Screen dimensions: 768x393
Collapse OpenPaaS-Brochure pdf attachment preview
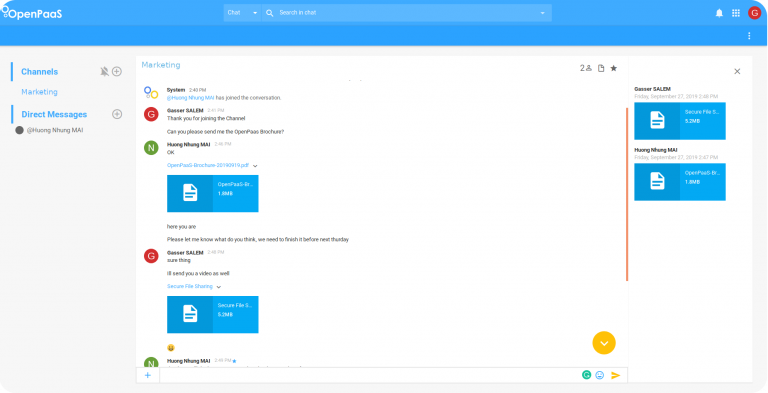coord(255,166)
